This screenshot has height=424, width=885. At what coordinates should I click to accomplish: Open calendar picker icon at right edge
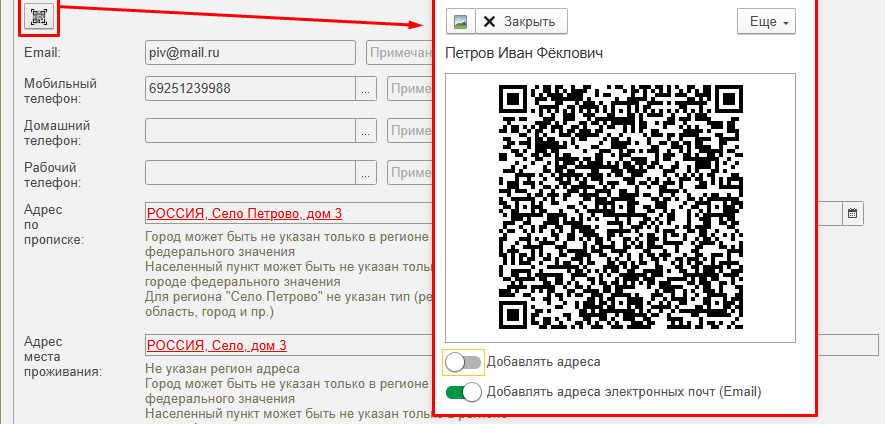coord(852,213)
